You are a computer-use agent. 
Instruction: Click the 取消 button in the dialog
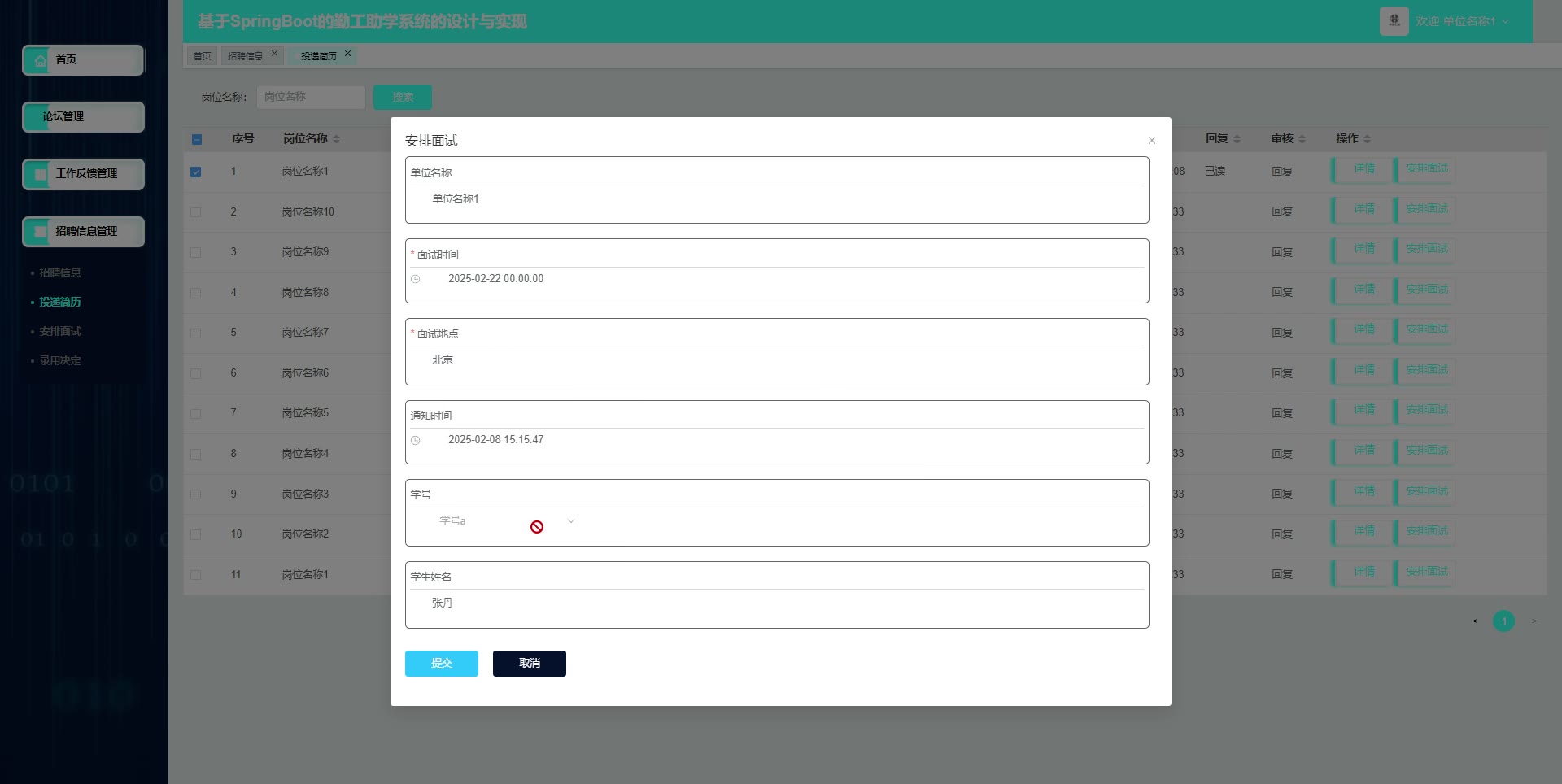530,664
